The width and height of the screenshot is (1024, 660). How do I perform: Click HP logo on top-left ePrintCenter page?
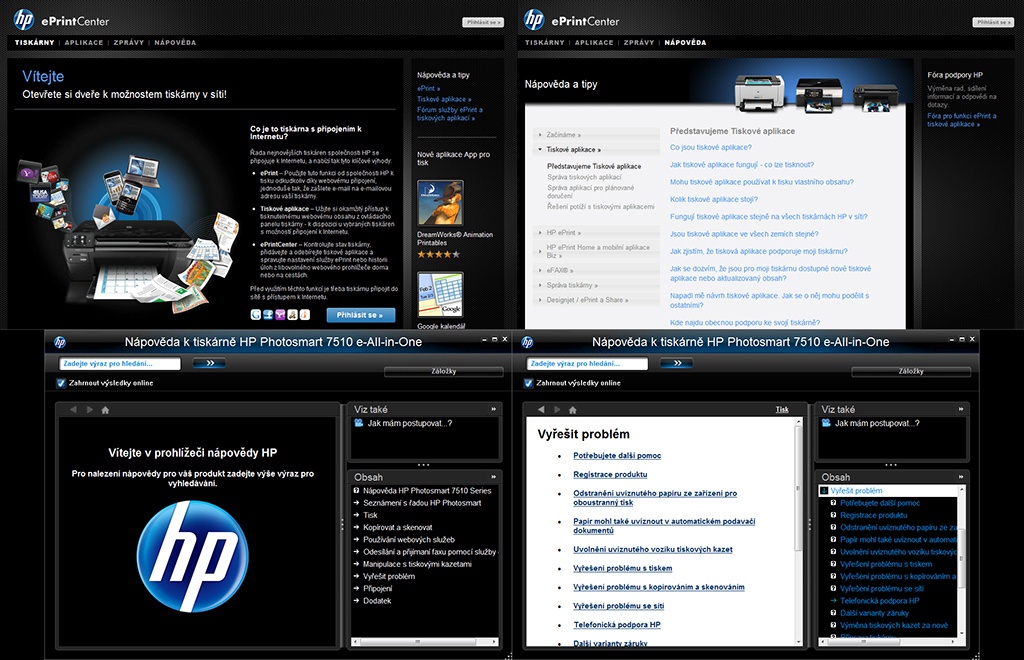pos(24,20)
